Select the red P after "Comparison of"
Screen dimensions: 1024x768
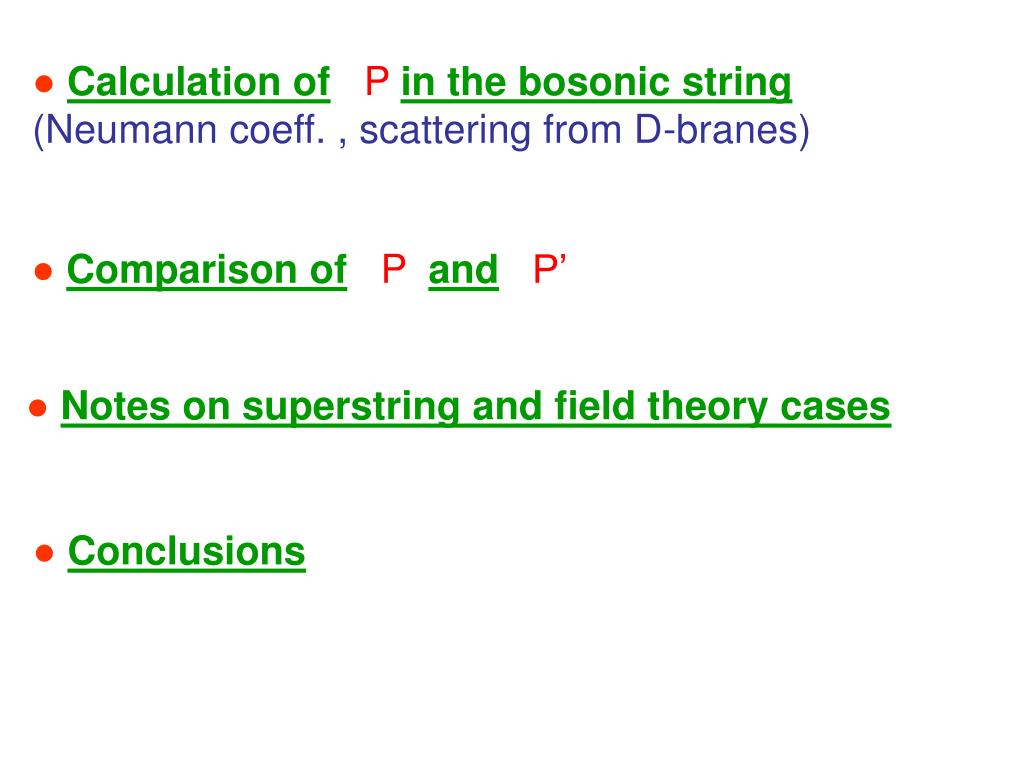tap(394, 269)
